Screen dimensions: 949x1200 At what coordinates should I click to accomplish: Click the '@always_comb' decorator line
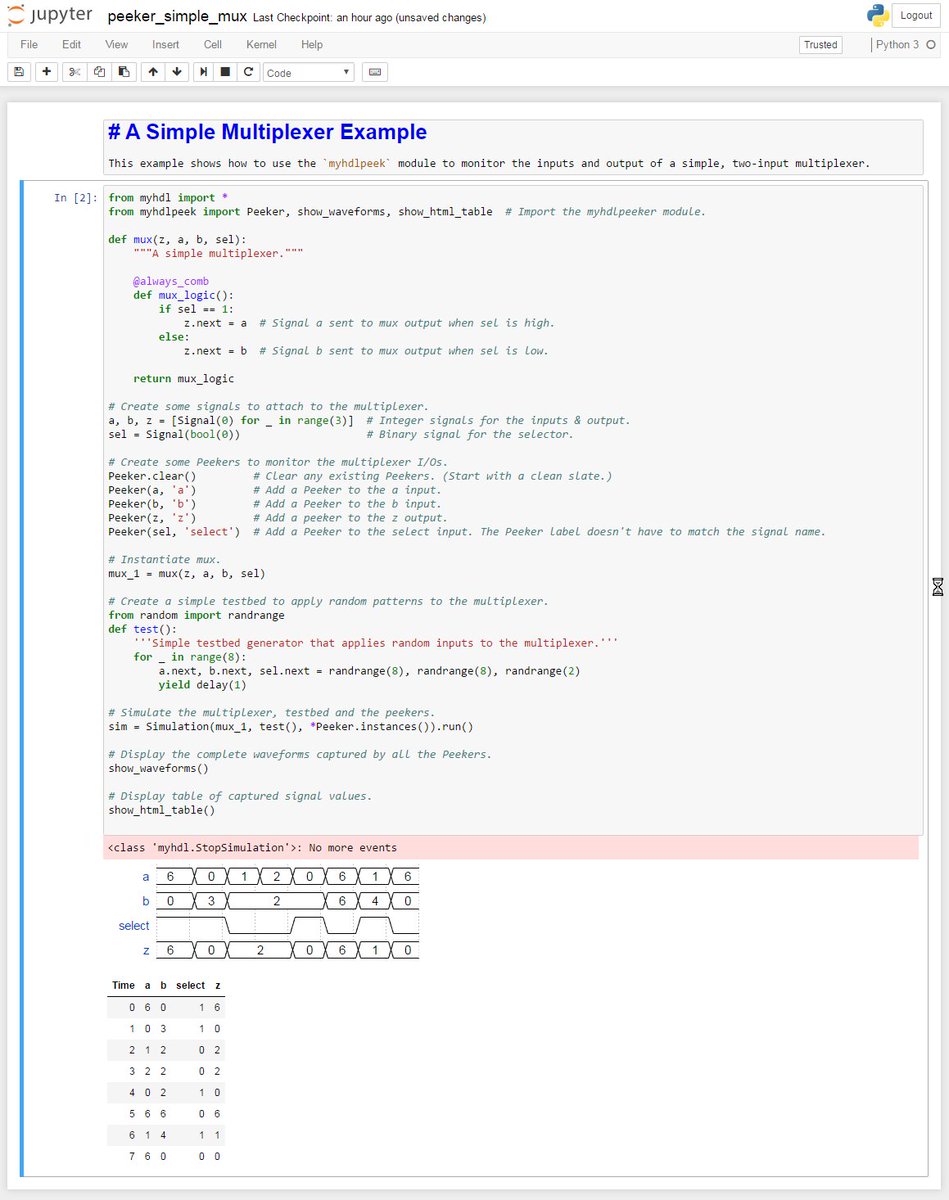tap(171, 282)
